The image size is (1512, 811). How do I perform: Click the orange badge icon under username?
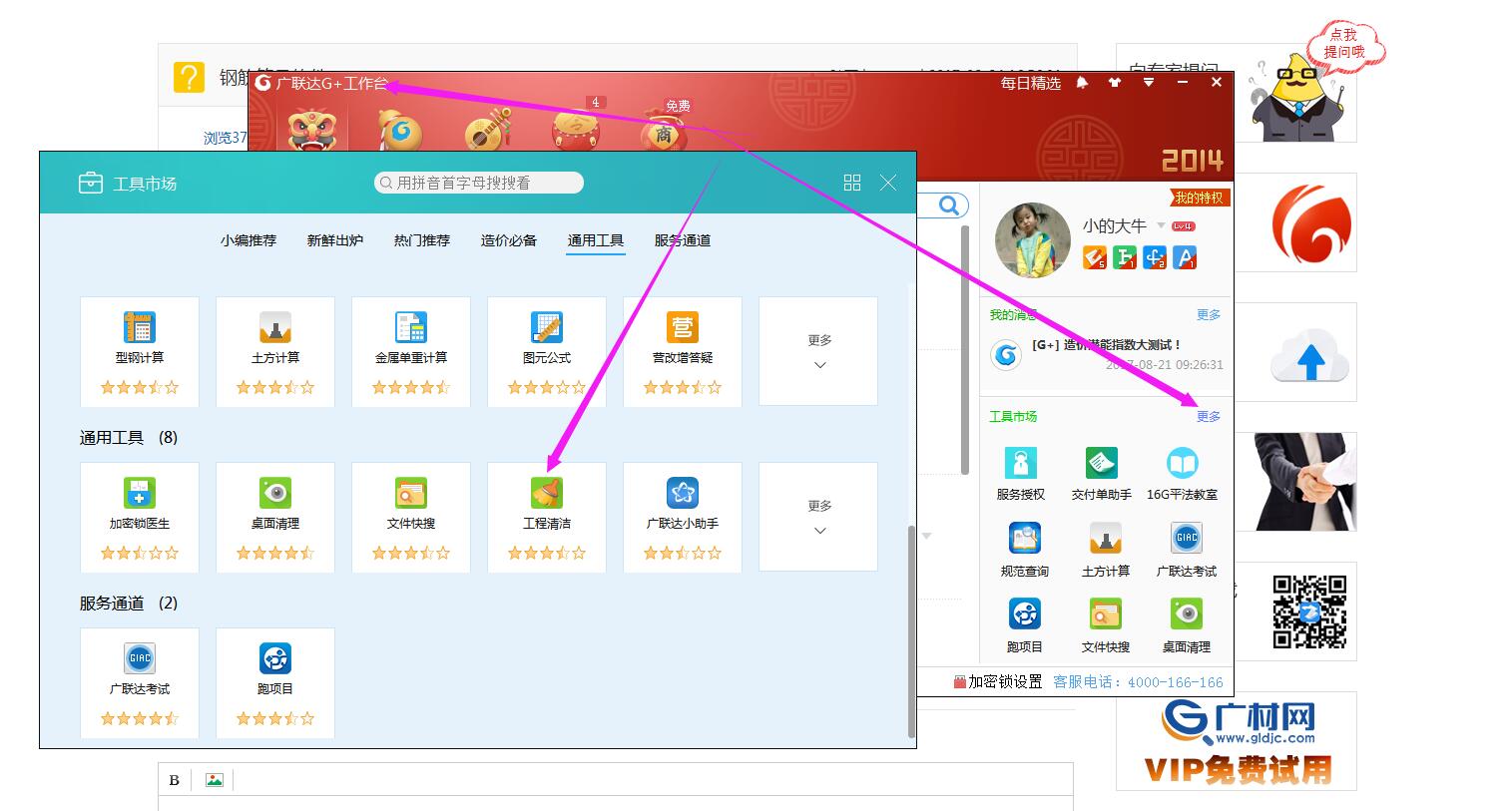(1095, 258)
